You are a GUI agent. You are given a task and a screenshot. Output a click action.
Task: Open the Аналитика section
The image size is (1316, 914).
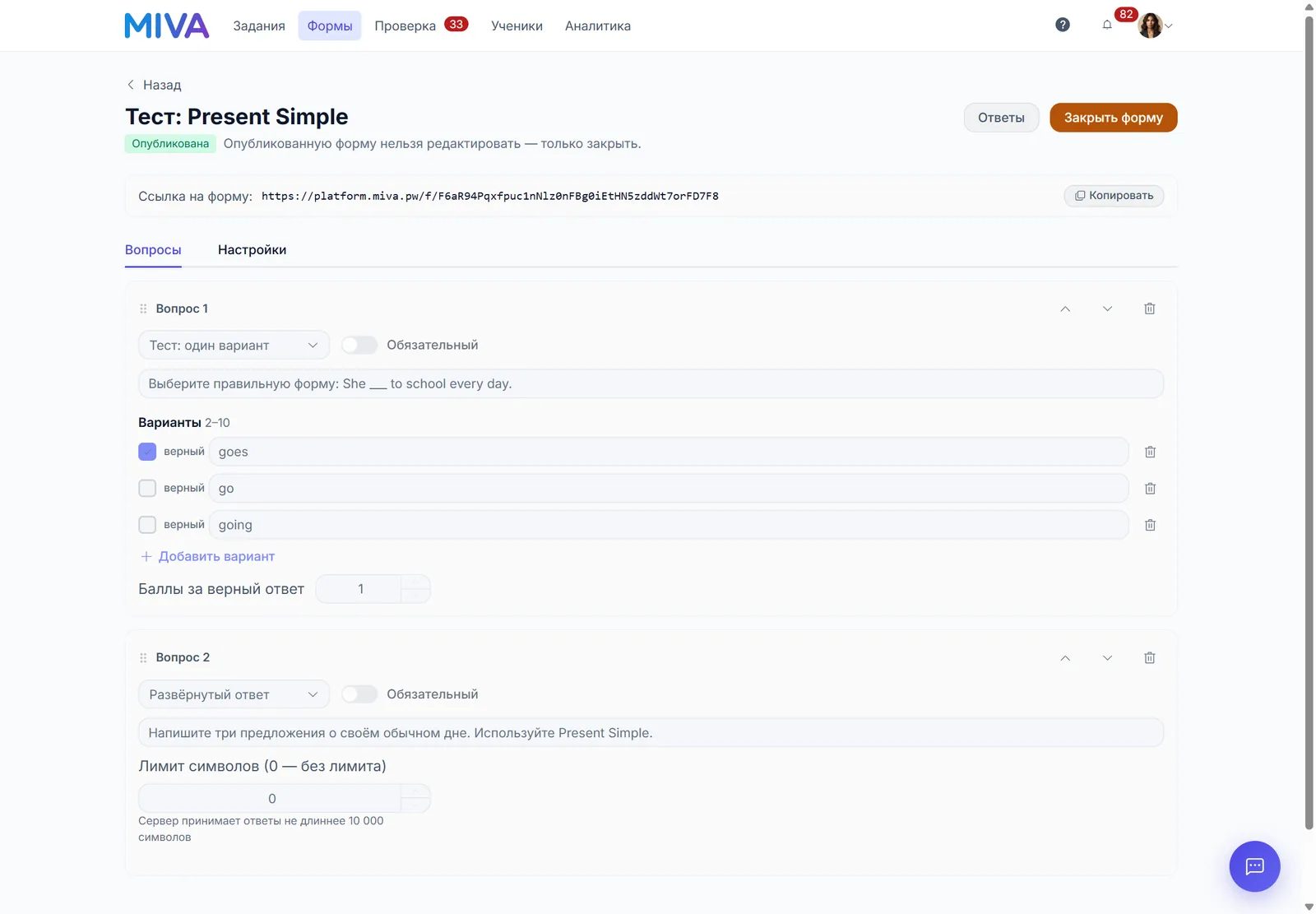[x=598, y=26]
